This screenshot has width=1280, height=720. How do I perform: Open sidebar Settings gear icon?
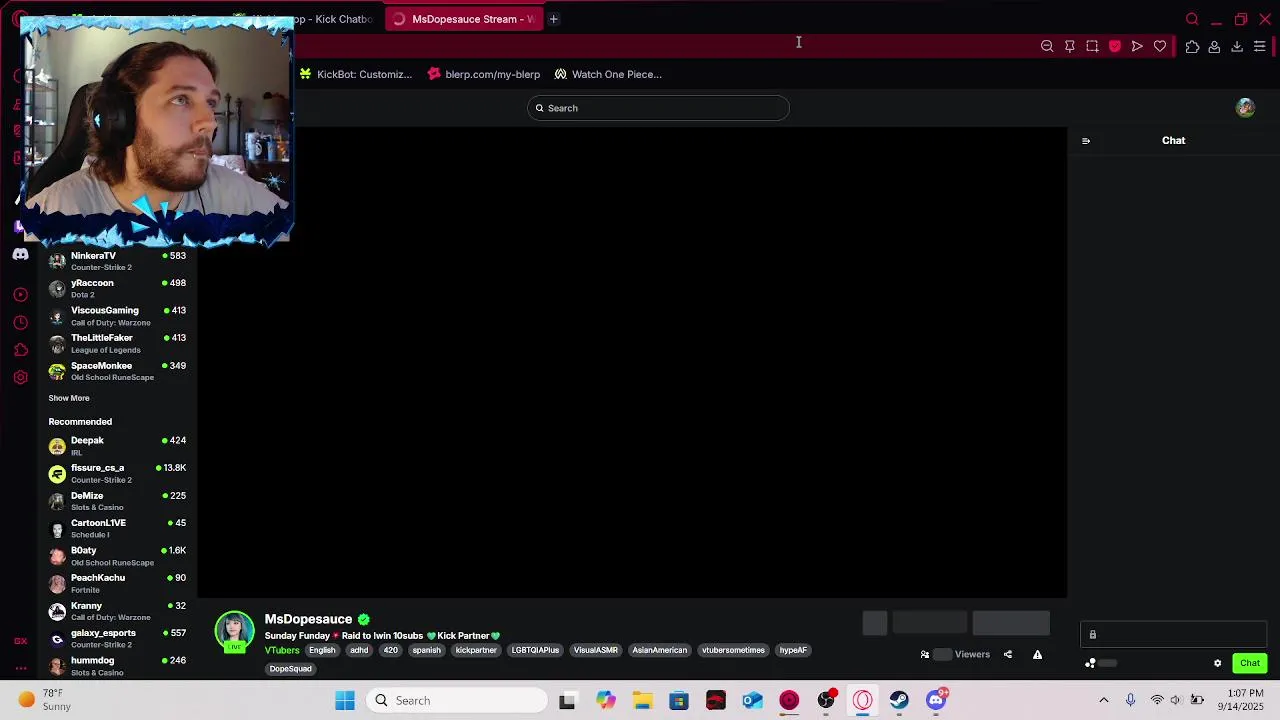pyautogui.click(x=20, y=377)
